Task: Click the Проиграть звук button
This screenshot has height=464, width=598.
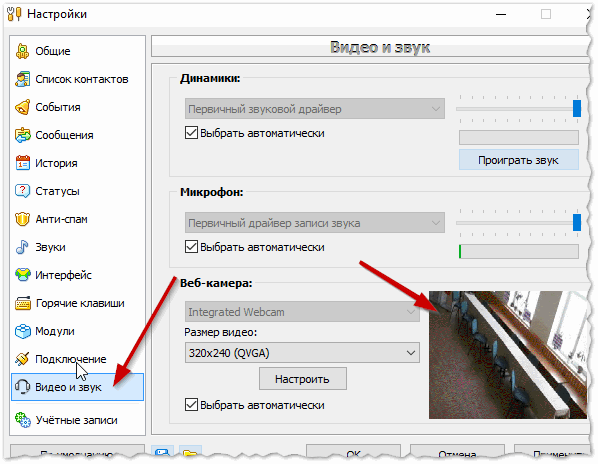Action: point(519,160)
